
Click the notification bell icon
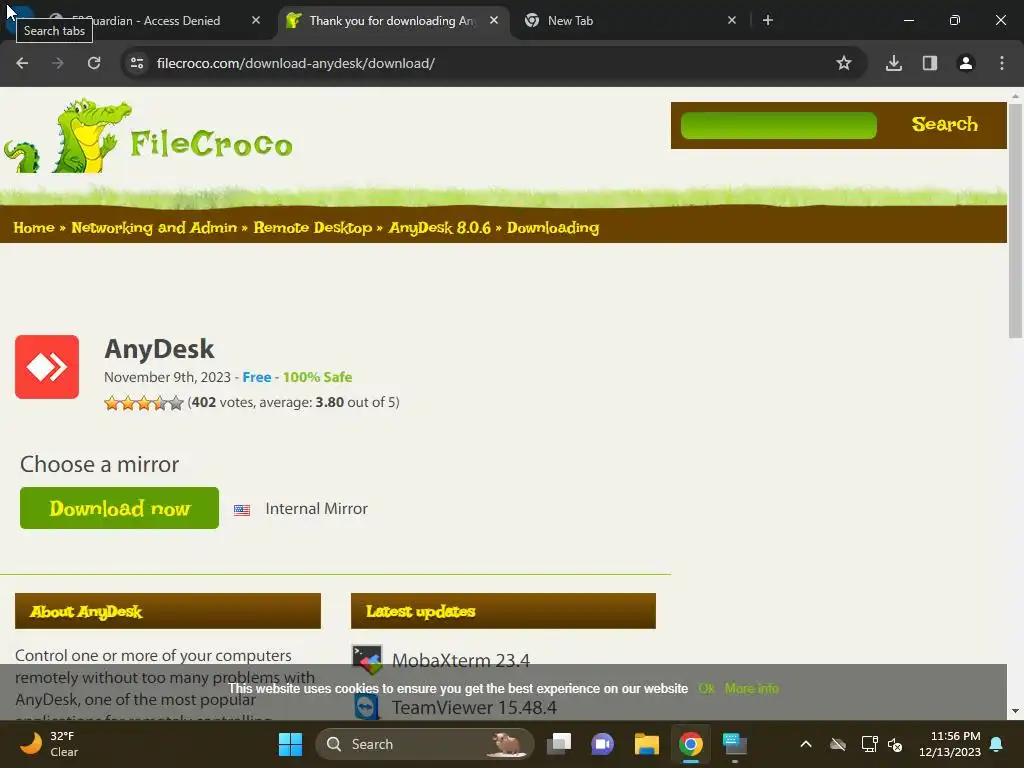coord(997,744)
